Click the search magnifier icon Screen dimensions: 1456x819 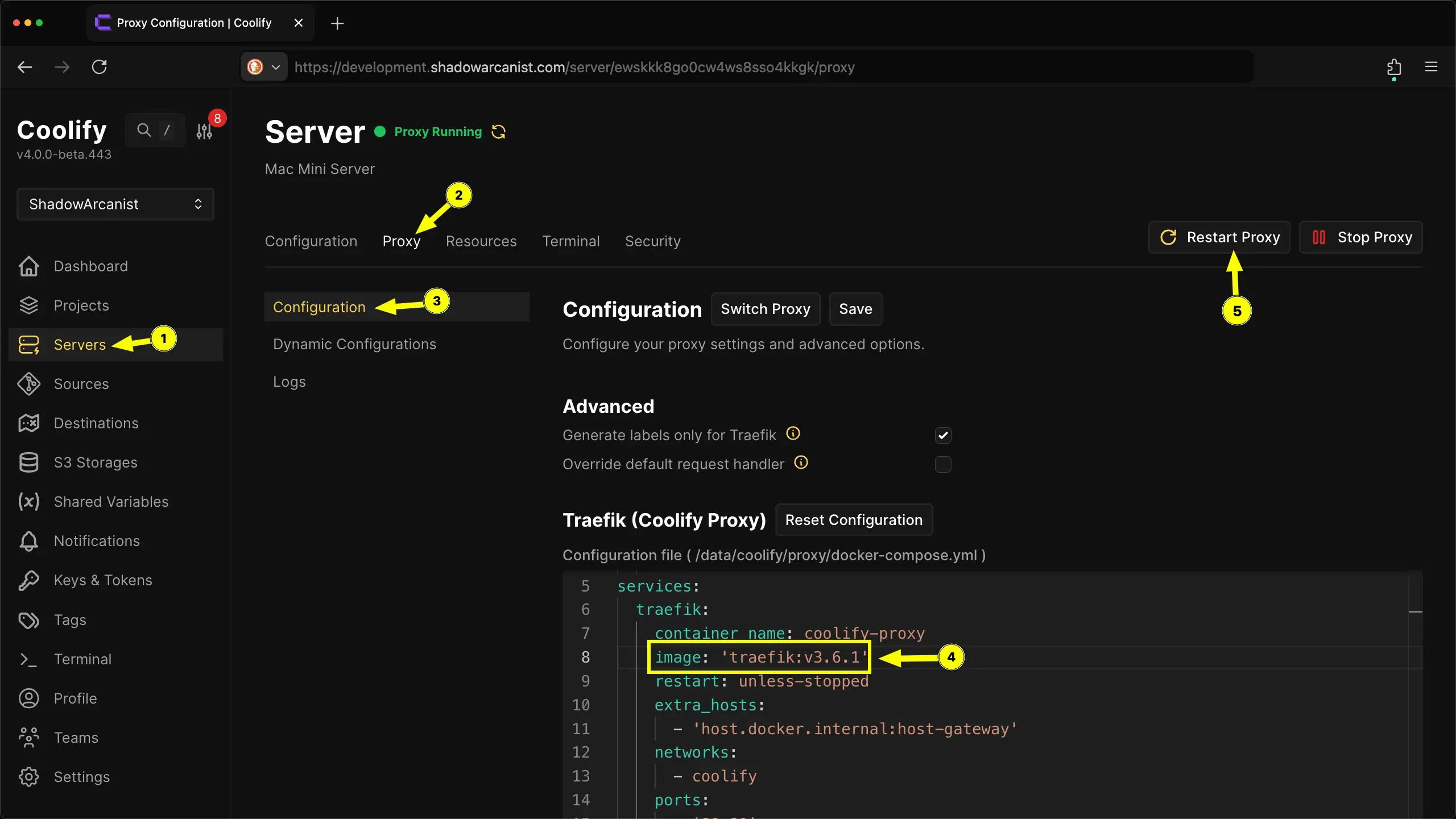144,130
